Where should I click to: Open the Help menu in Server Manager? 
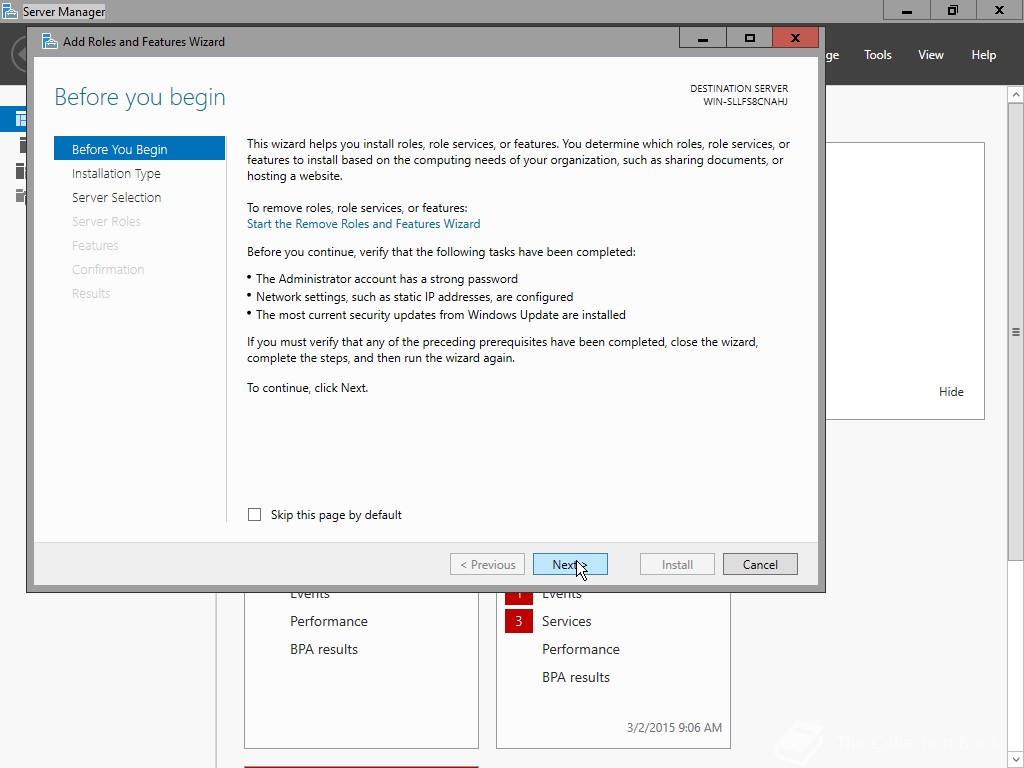(984, 55)
